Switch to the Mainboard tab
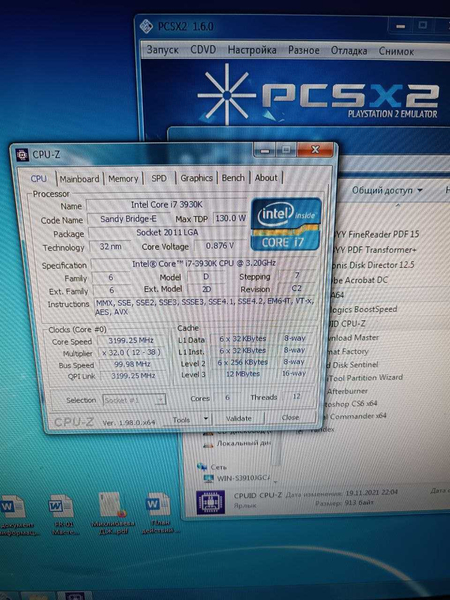This screenshot has width=450, height=600. tap(79, 179)
